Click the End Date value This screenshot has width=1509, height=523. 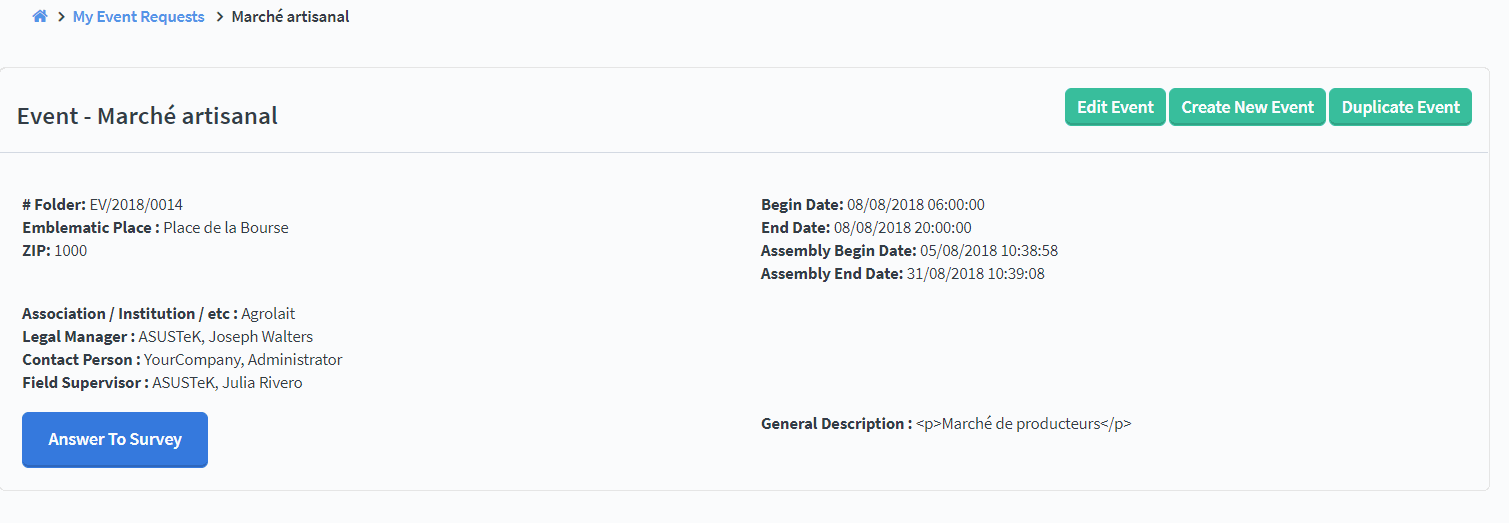click(x=904, y=228)
